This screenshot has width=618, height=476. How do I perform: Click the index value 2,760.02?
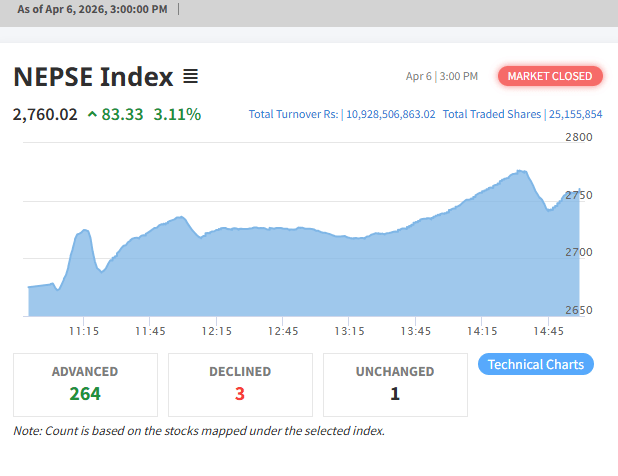coord(45,115)
